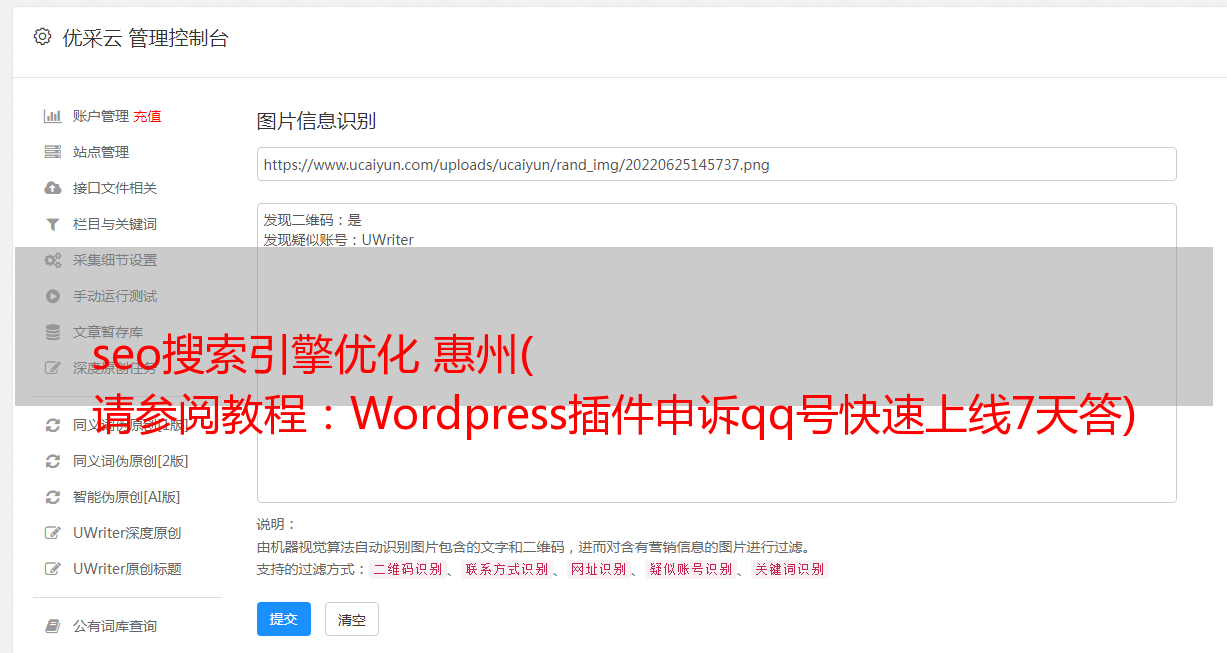Viewport: 1227px width, 653px height.
Task: Open UWriter原创标题 page
Action: coord(127,569)
